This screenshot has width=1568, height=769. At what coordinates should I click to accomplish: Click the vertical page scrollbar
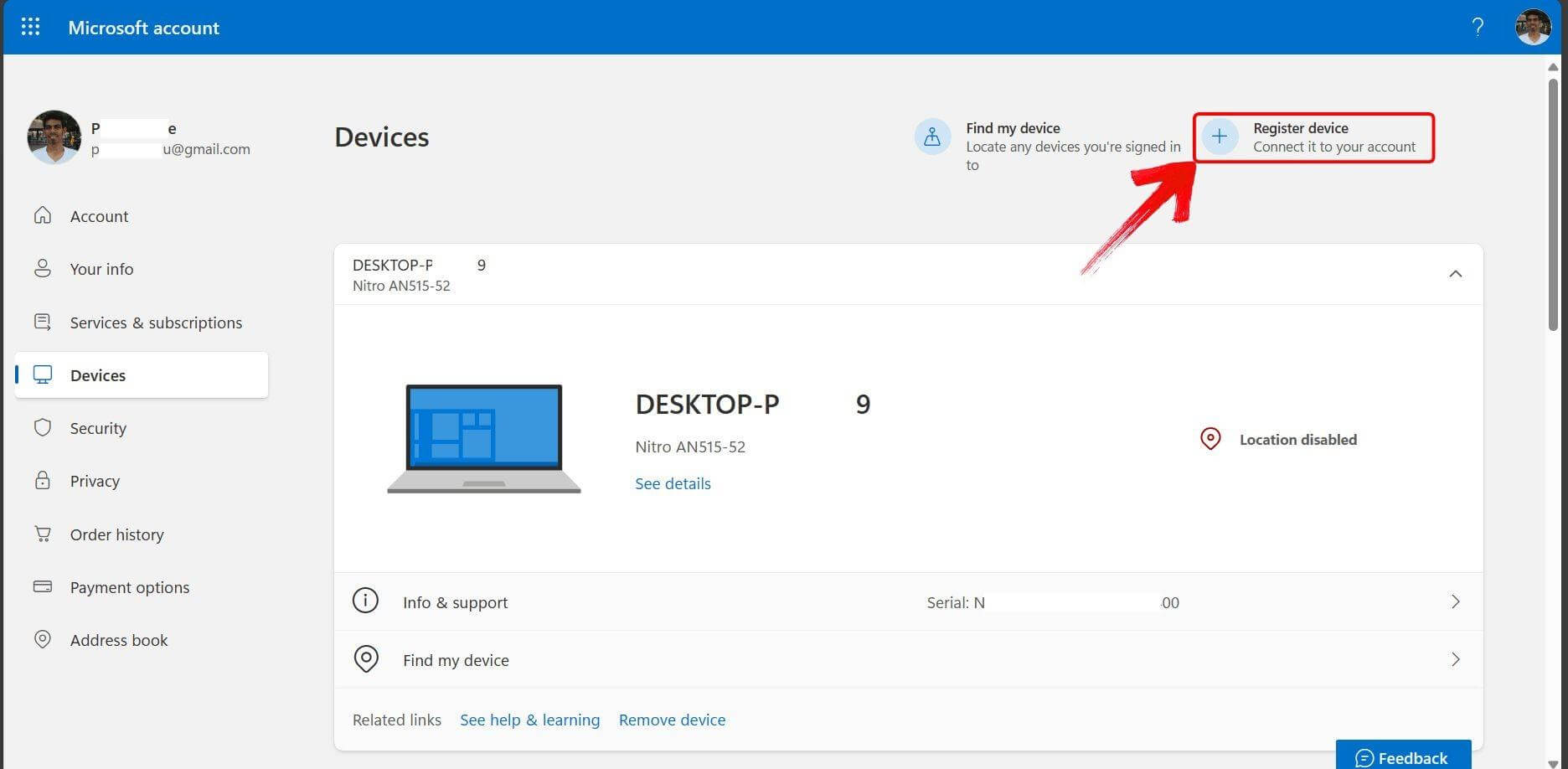point(1553,205)
